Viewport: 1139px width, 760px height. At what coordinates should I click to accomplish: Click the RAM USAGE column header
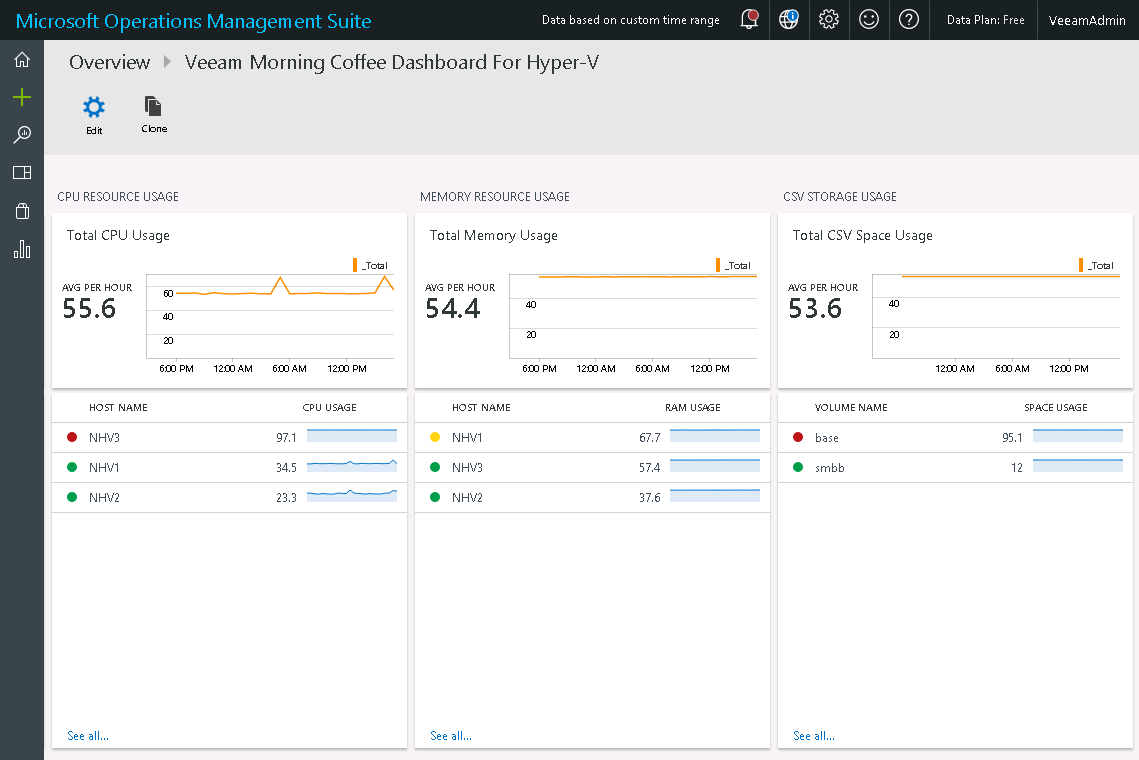click(x=693, y=408)
